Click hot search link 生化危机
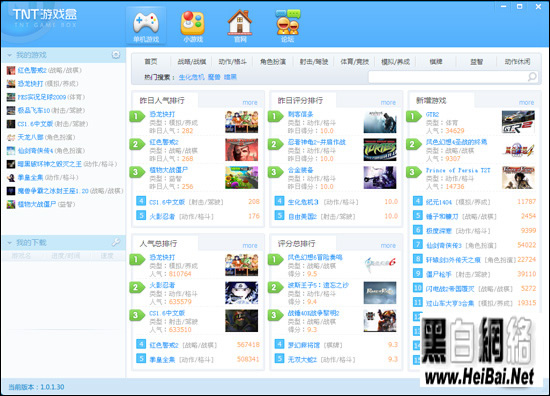Screen dimensions: 550x396 [x=191, y=77]
